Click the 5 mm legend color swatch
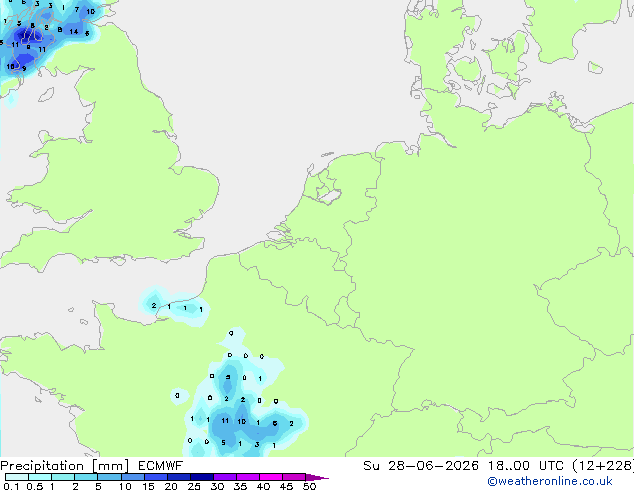This screenshot has width=634, height=490. point(110,477)
